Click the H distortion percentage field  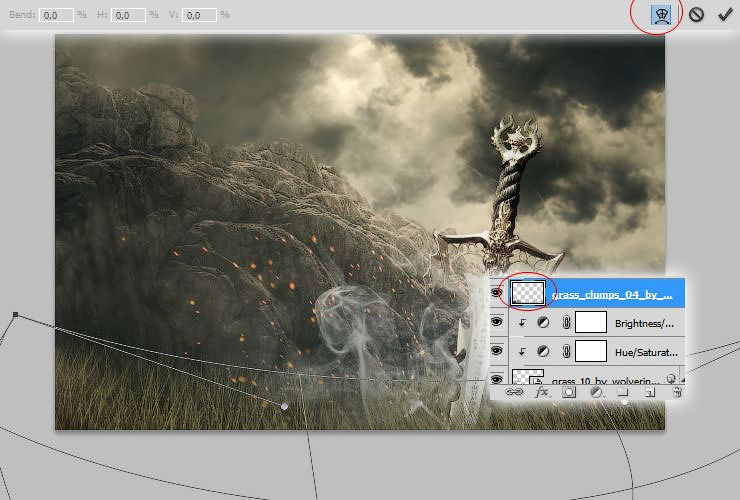pyautogui.click(x=128, y=15)
